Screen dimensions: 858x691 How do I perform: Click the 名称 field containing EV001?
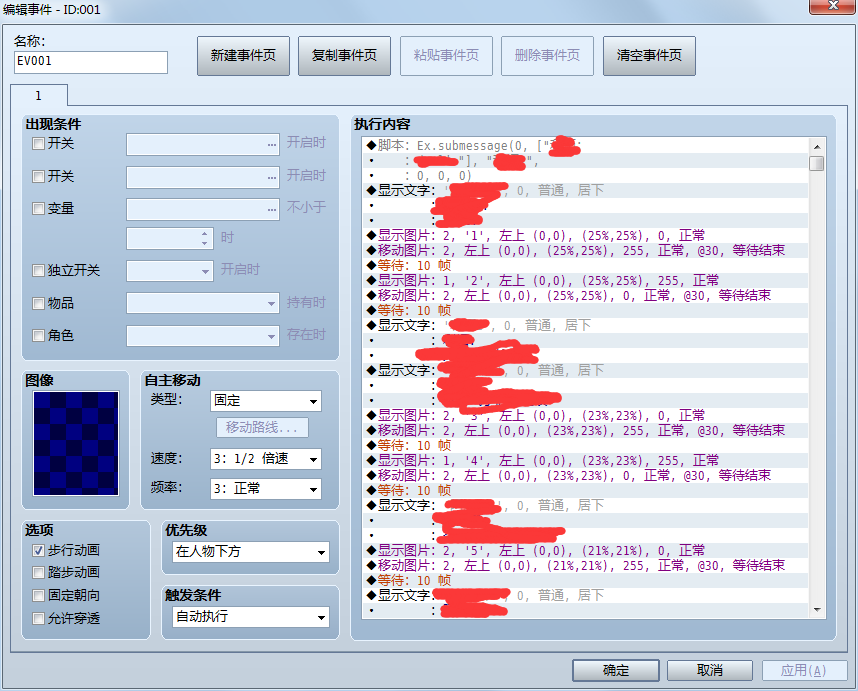[91, 62]
